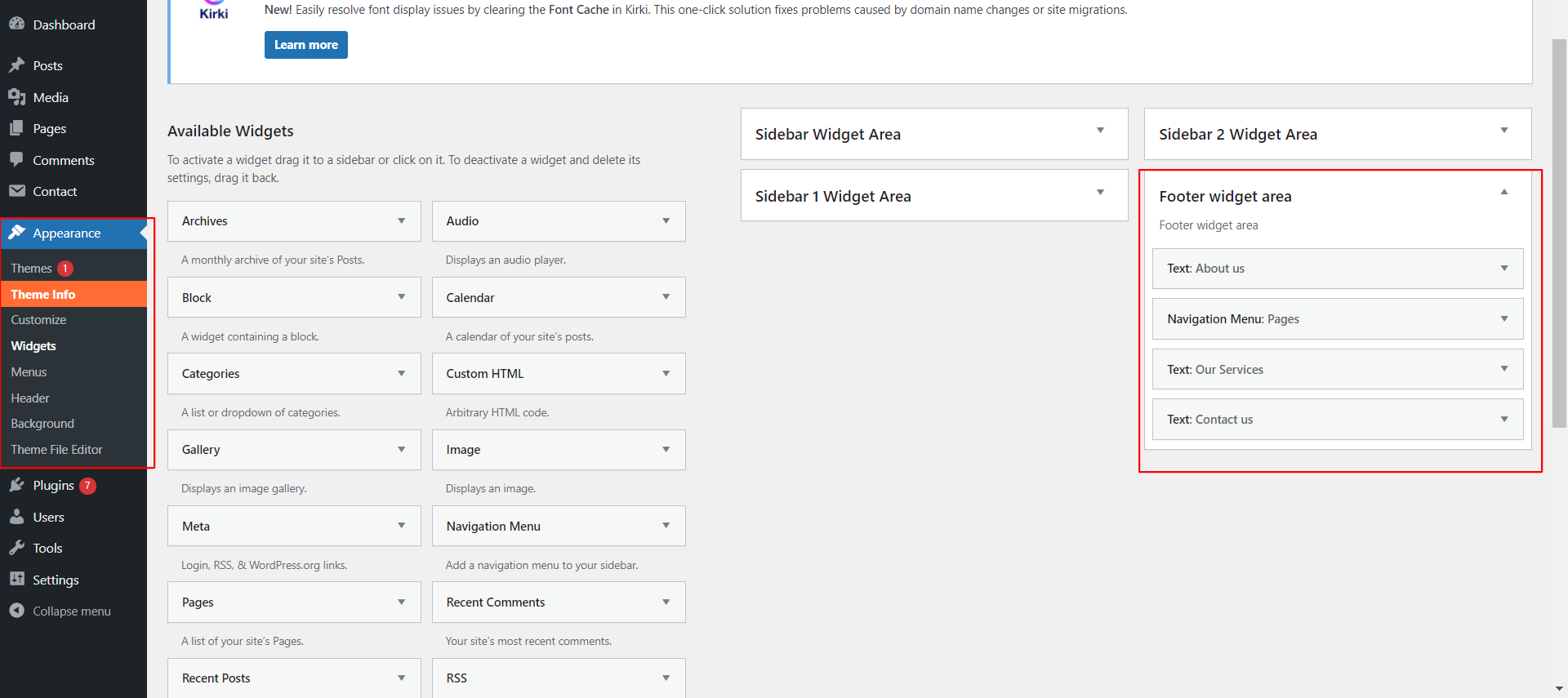Click the Contact envelope icon
1568x698 pixels.
tap(16, 191)
